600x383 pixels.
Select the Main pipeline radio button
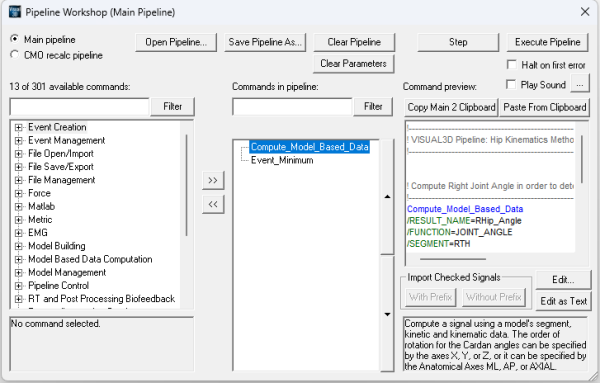coord(15,39)
